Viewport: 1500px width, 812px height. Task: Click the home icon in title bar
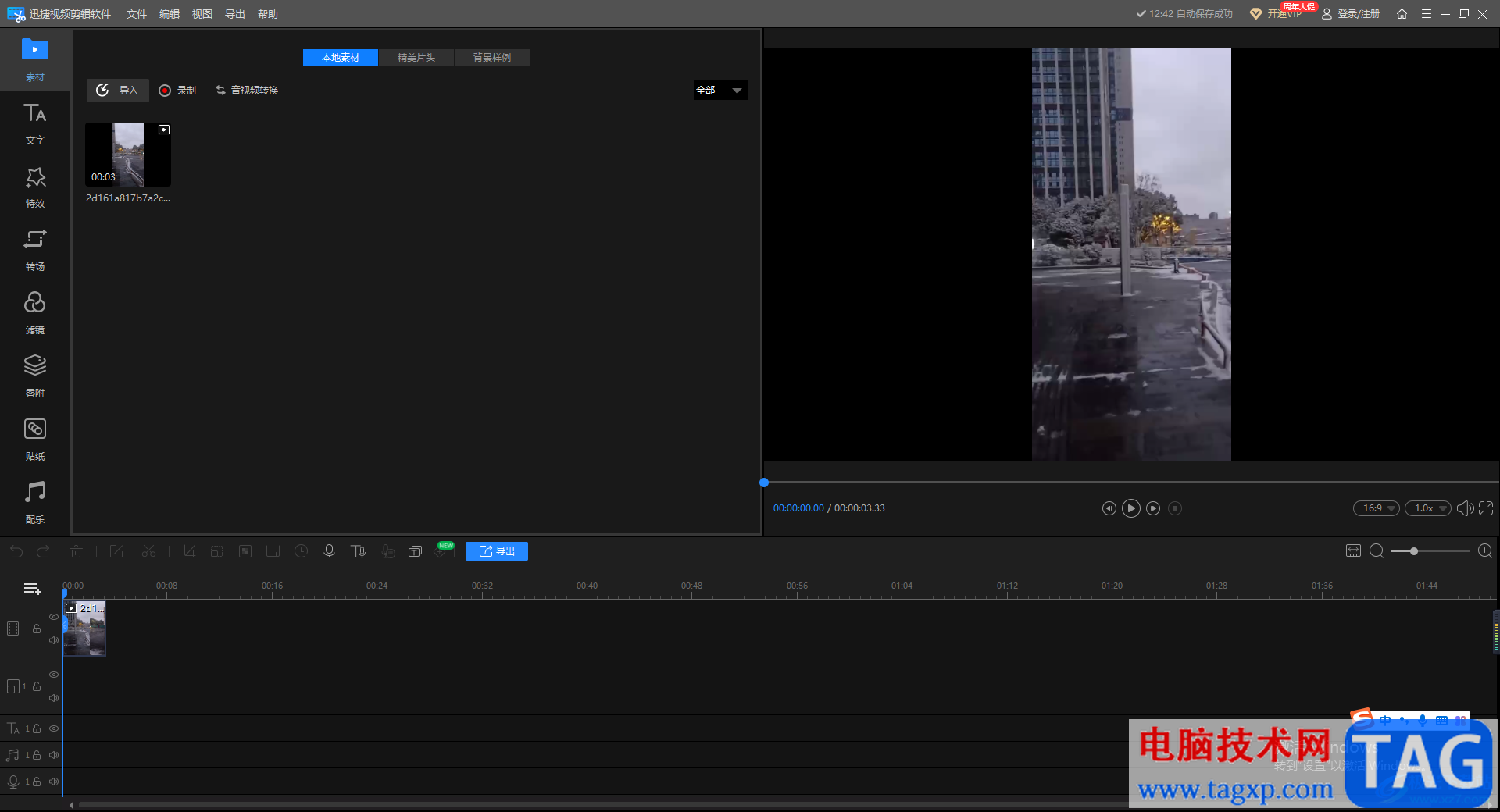(1402, 14)
